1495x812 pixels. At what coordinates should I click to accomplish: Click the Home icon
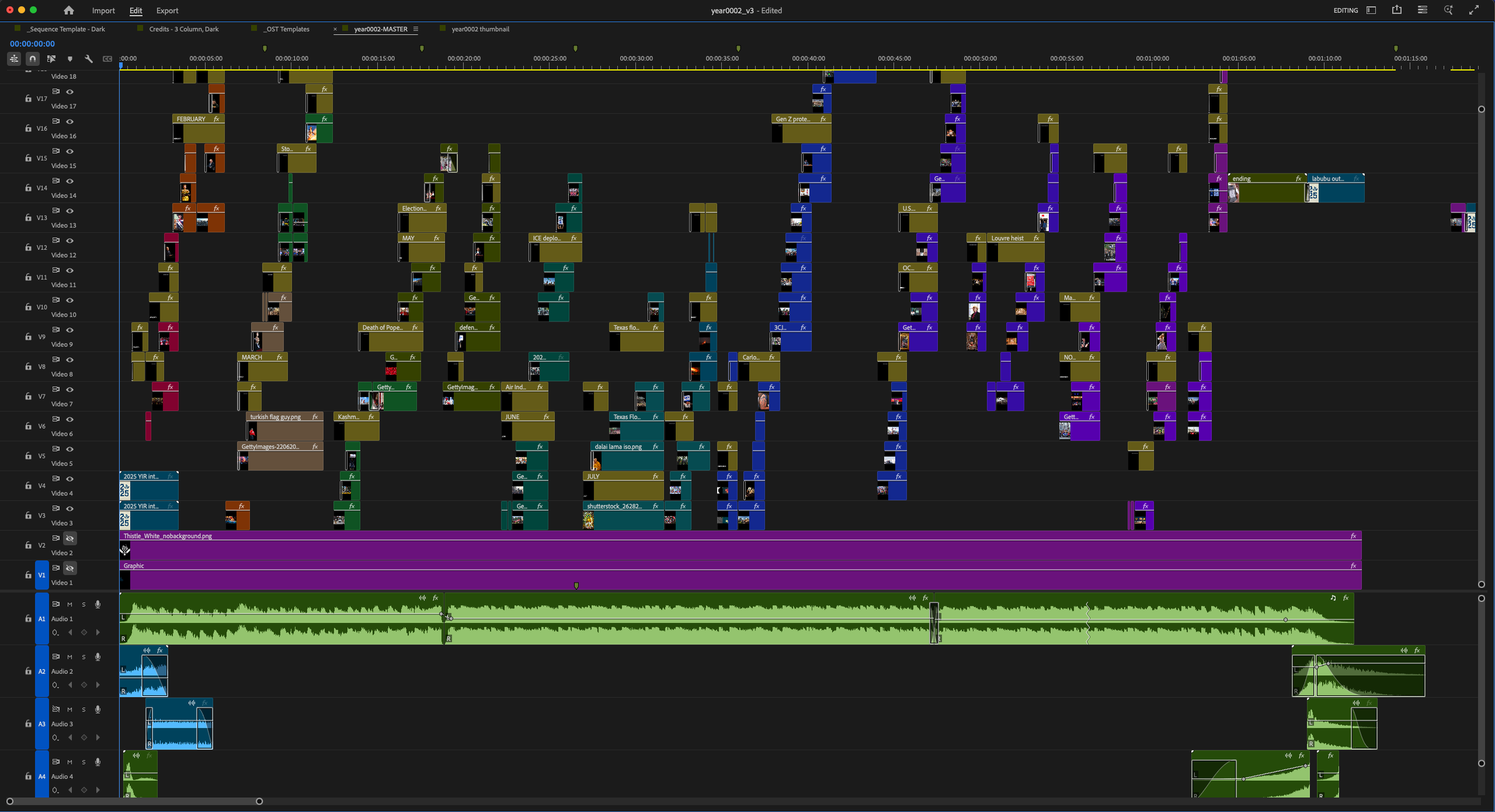(x=69, y=10)
